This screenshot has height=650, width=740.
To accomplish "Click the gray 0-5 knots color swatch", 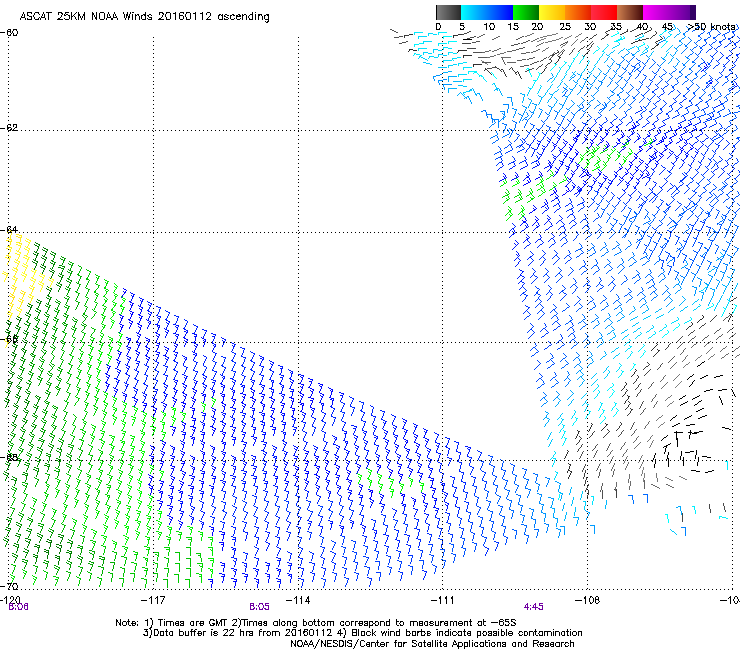I will 449,12.
